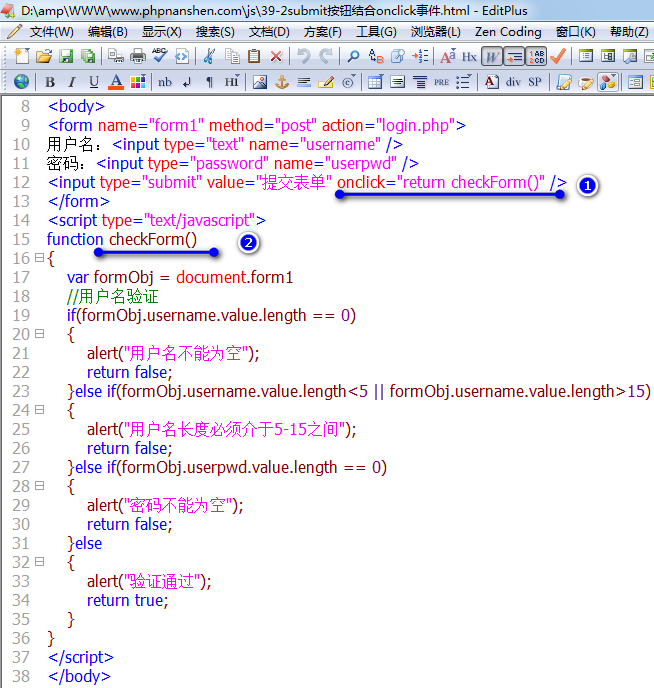Open the 文件(W) menu
The image size is (654, 688).
[x=51, y=32]
